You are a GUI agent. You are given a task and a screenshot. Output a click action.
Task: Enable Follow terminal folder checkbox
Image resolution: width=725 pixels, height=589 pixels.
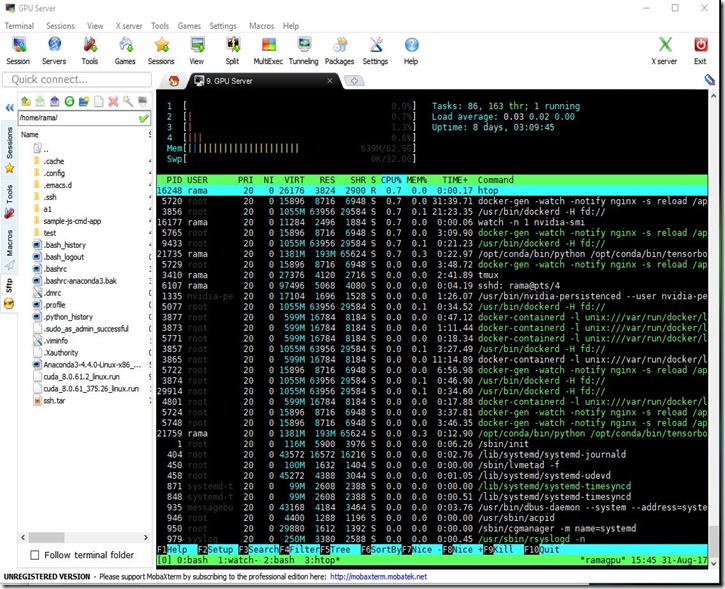36,555
